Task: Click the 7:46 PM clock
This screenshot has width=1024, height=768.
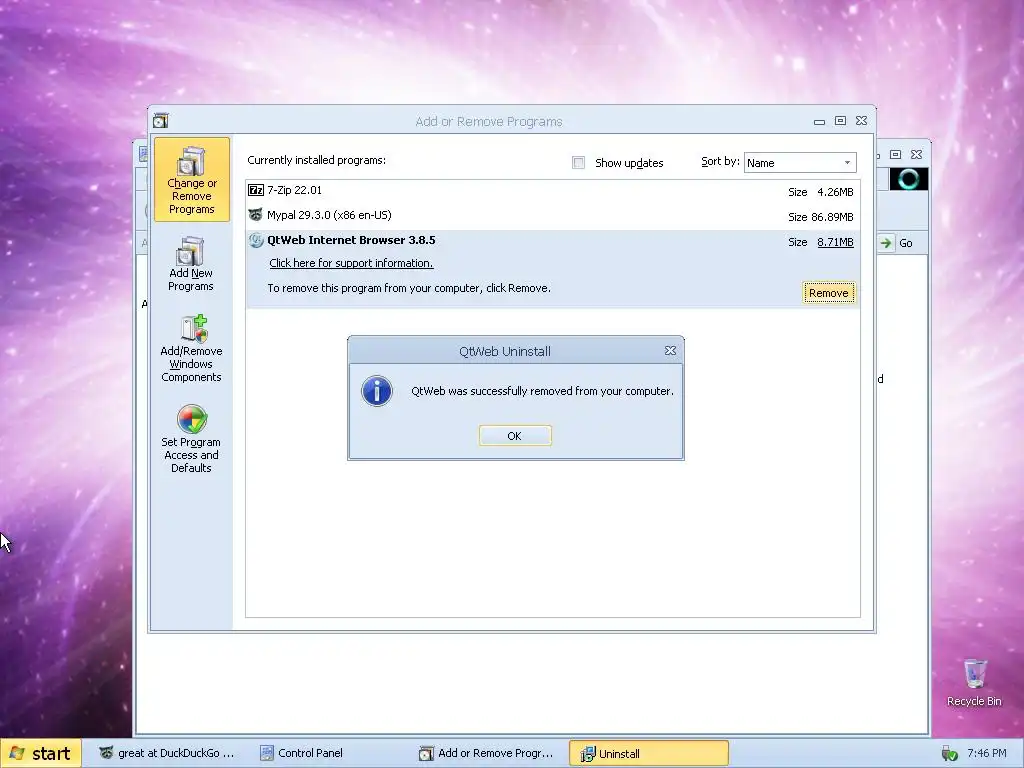Action: coord(987,753)
